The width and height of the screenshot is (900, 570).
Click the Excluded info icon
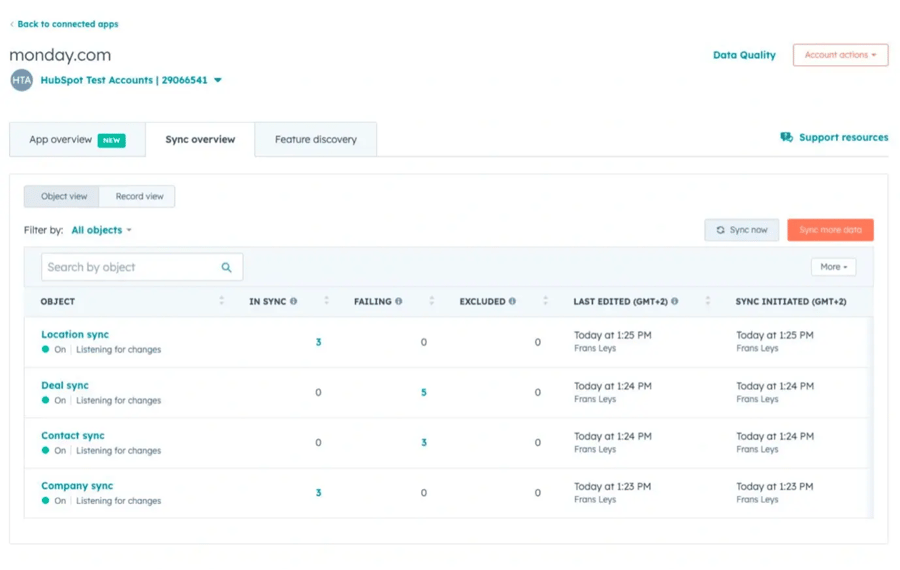[x=512, y=301]
